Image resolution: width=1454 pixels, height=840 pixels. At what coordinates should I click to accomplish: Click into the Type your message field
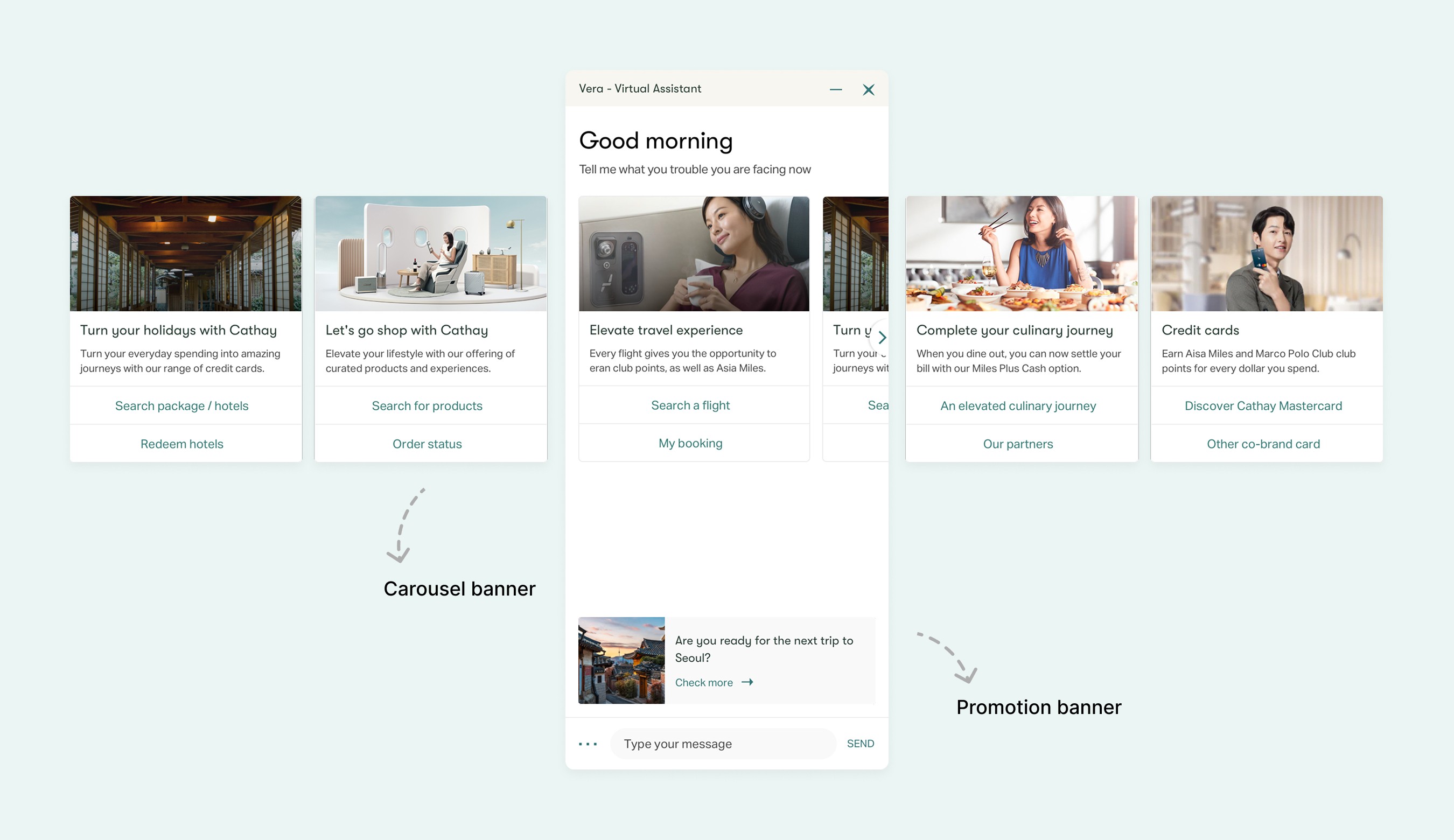click(x=723, y=744)
